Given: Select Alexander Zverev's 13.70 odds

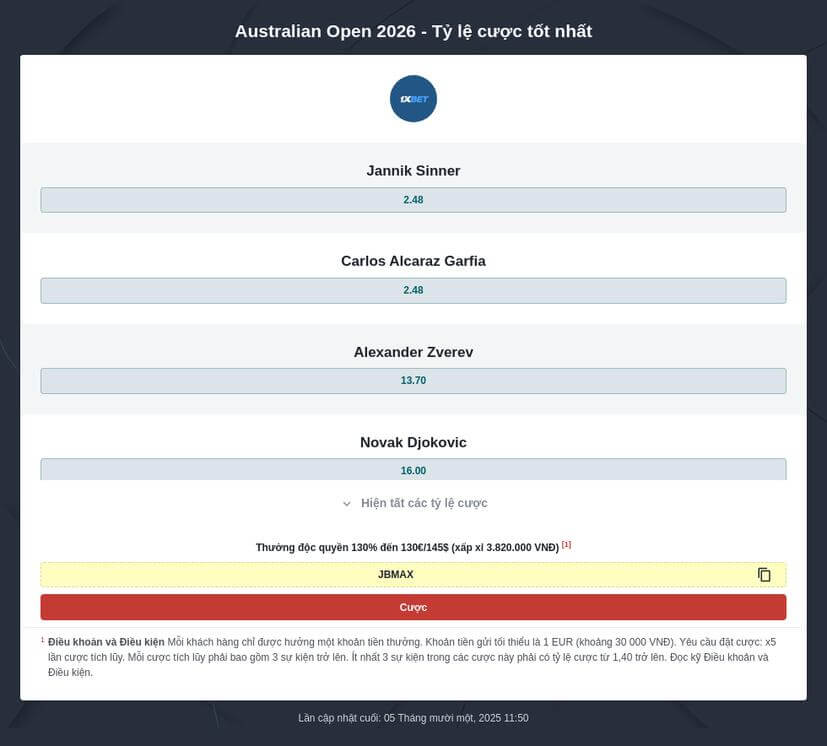Looking at the screenshot, I should pyautogui.click(x=413, y=380).
